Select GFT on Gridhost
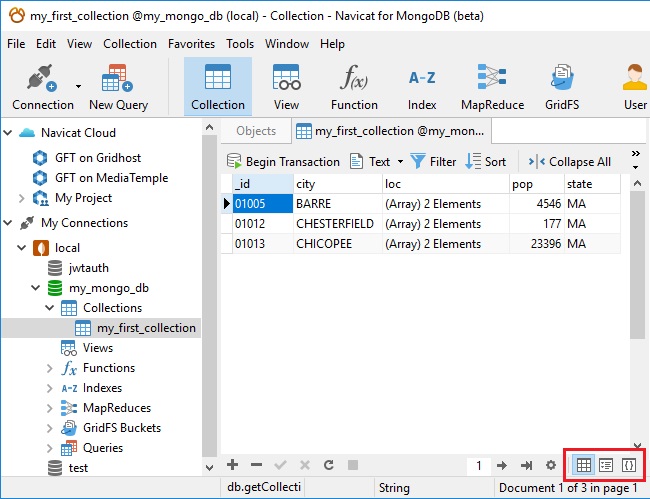650x499 pixels. click(98, 158)
